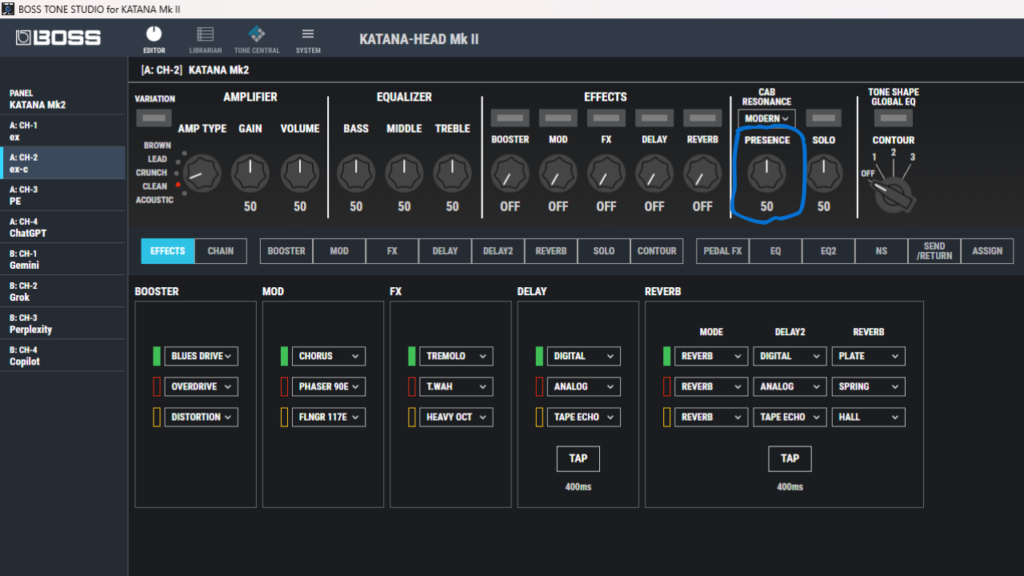Click the FX level knob
Image resolution: width=1024 pixels, height=576 pixels.
606,174
